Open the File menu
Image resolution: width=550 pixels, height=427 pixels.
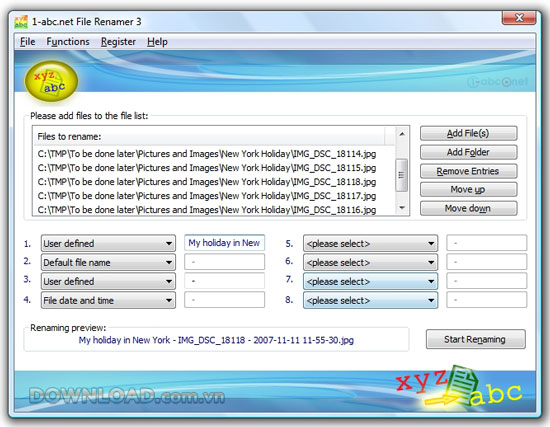click(28, 42)
